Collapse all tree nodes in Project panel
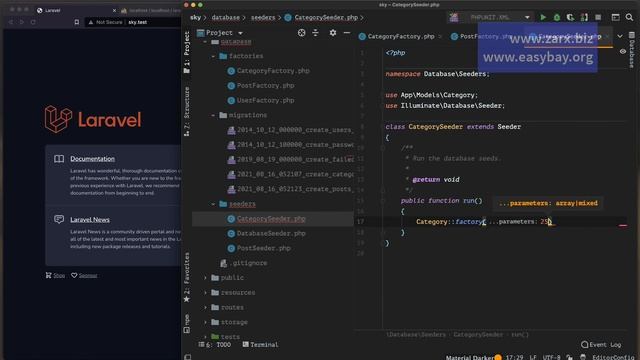Screen dimensions: 640x360 pyautogui.click(x=316, y=33)
